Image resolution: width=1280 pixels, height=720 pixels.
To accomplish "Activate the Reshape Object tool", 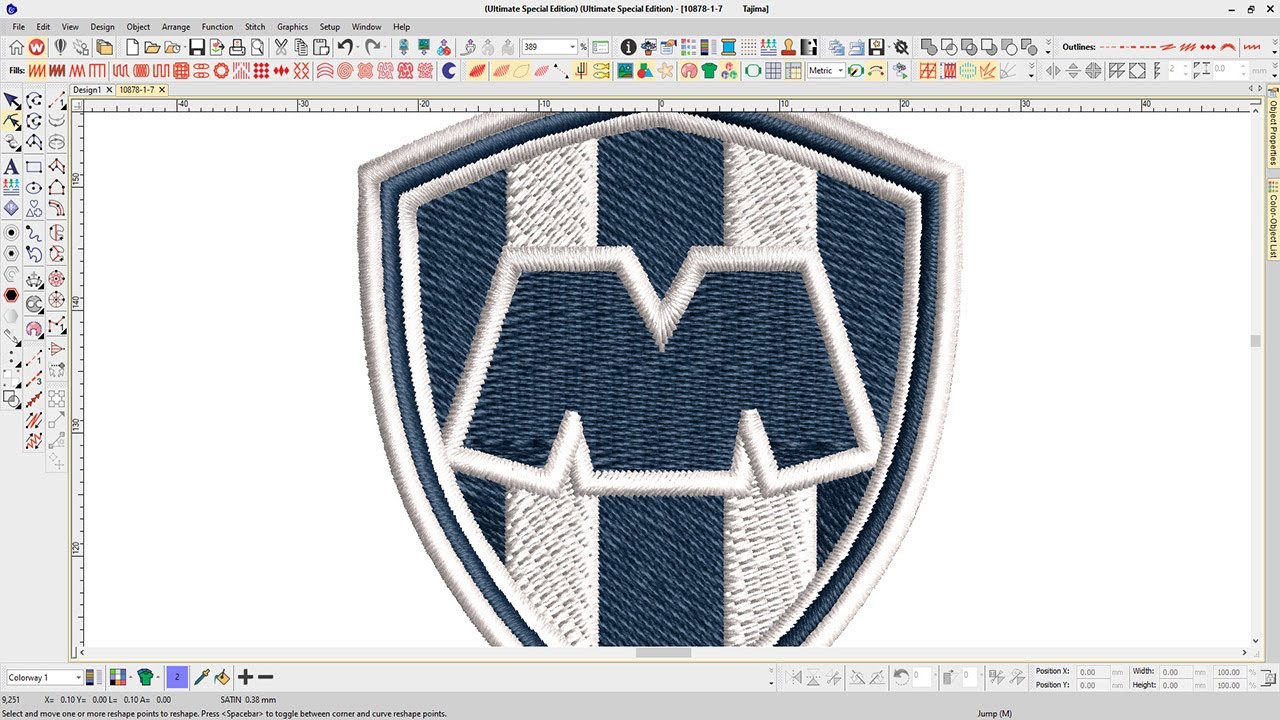I will [x=11, y=122].
